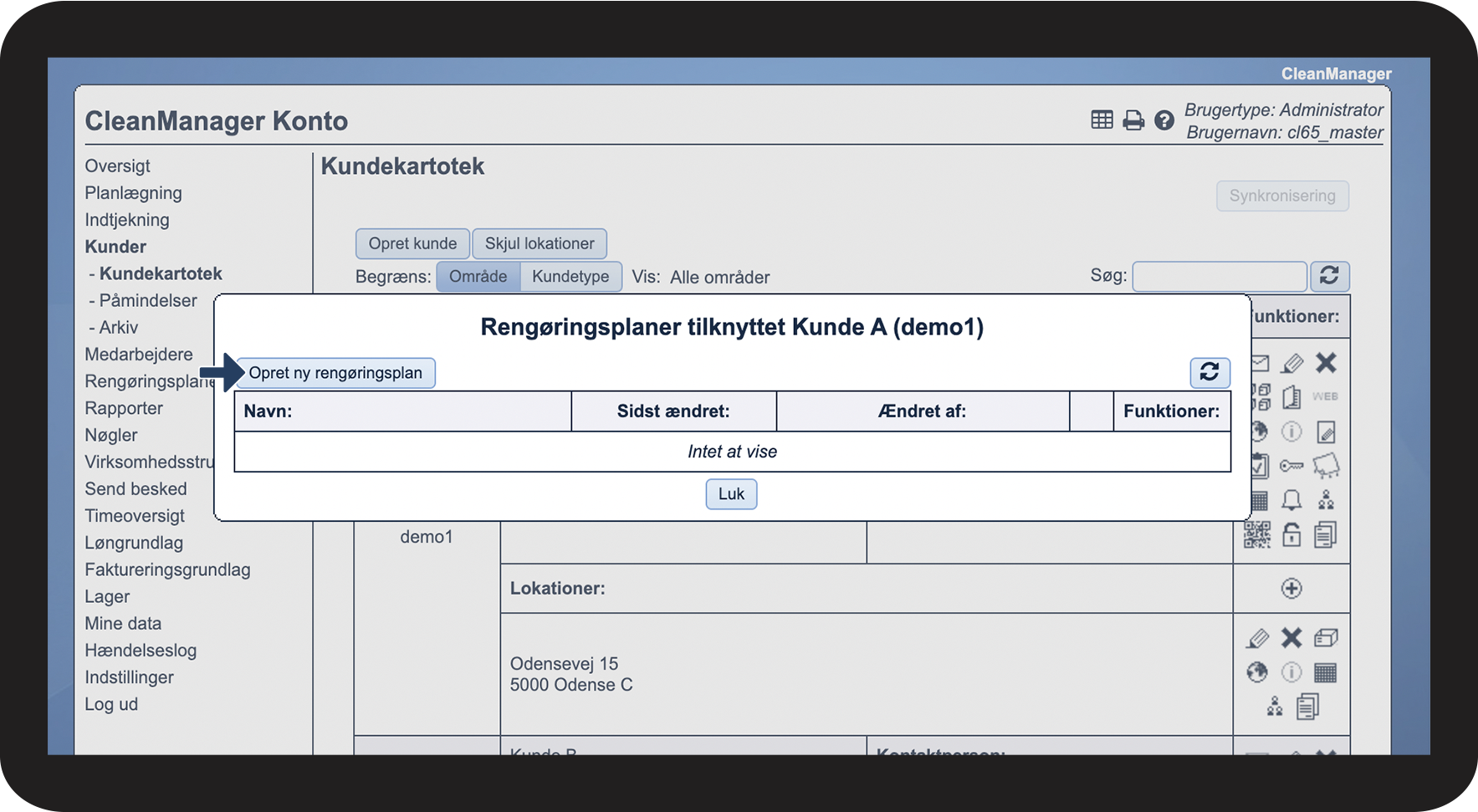Click the people icon for Odensevej 15
1478x812 pixels.
[1275, 707]
